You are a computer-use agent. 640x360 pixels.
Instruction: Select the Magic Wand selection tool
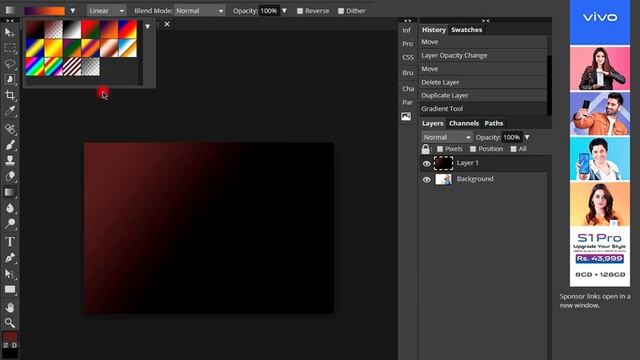coord(9,79)
